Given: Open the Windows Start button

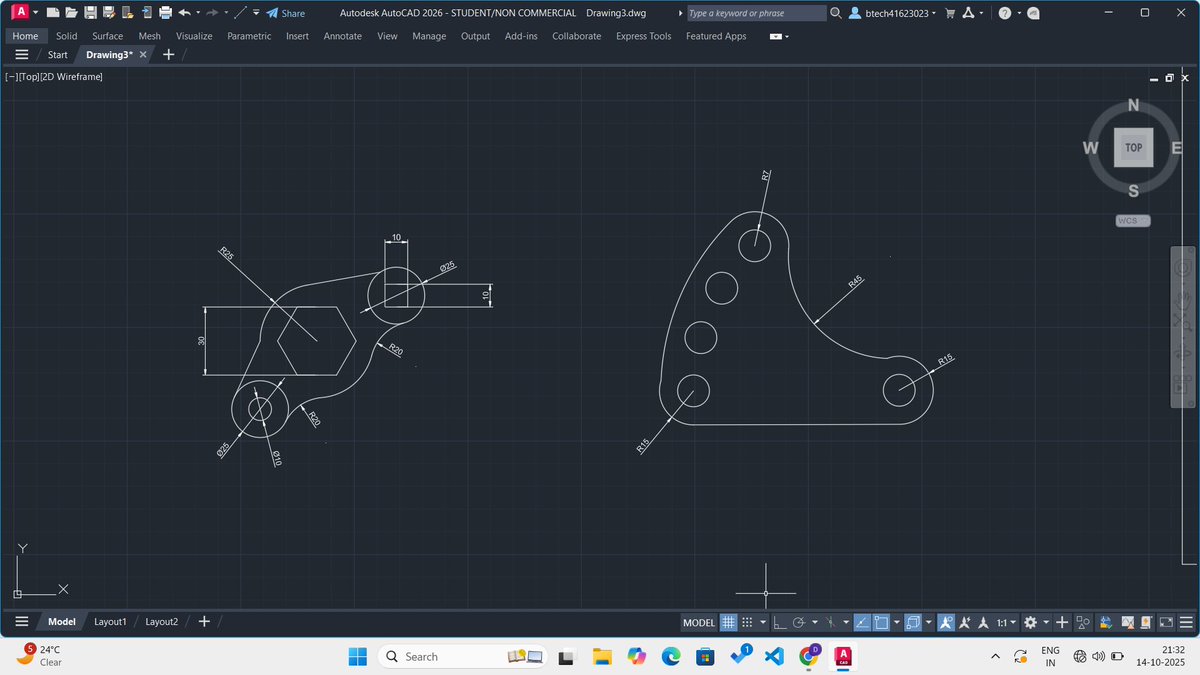Looking at the screenshot, I should [x=357, y=657].
